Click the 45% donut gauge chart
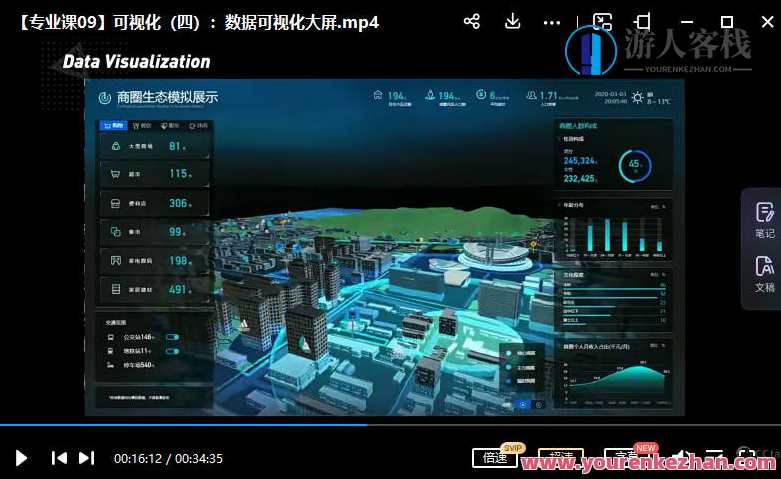 click(x=635, y=166)
